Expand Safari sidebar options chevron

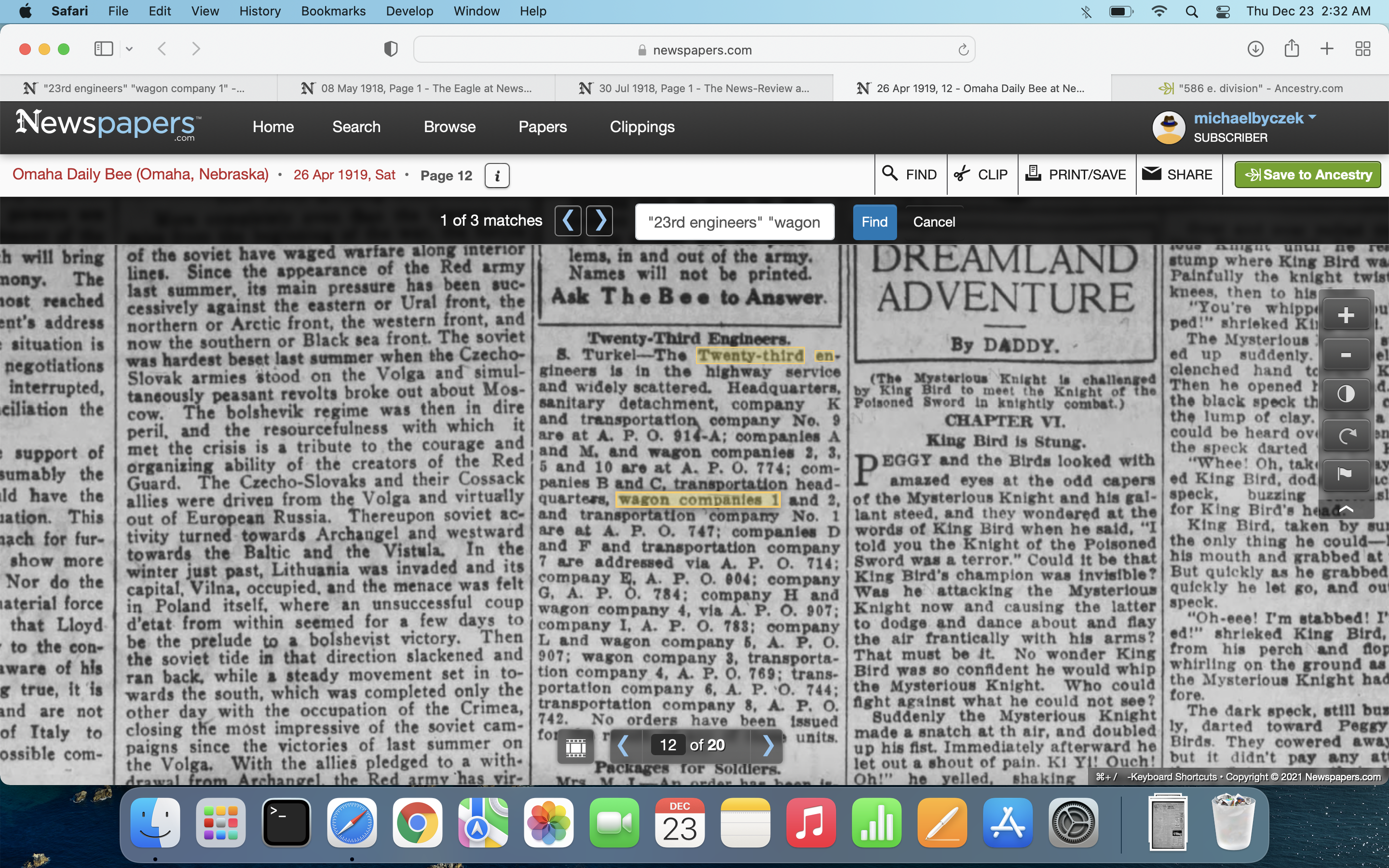click(x=129, y=49)
